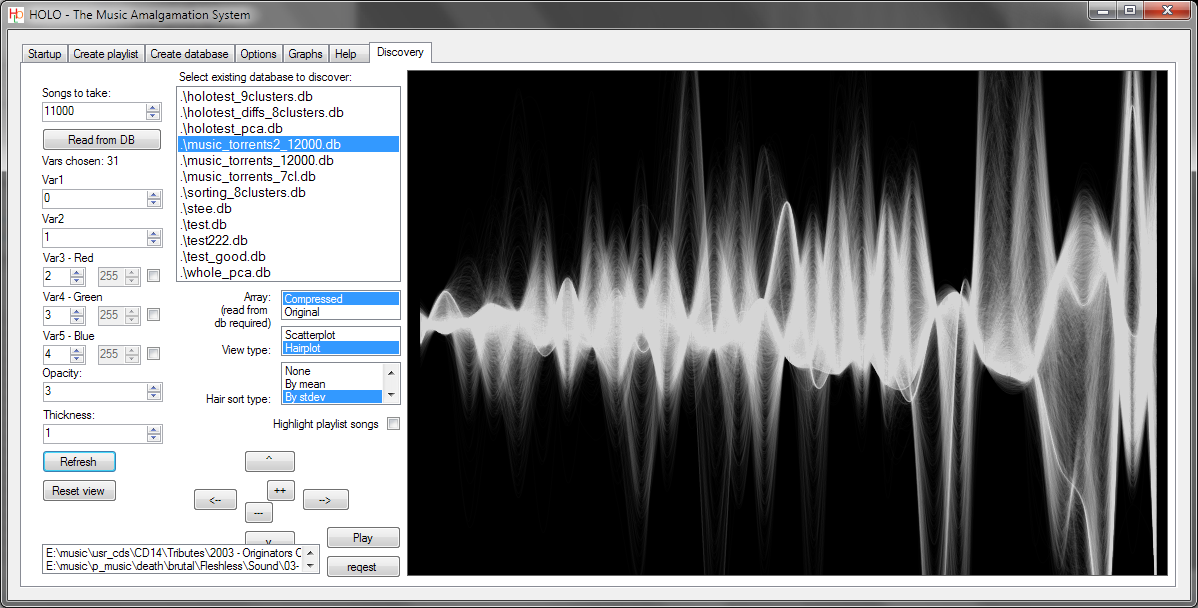Screen dimensions: 1198x608
Task: Switch to the Options tab
Action: tap(258, 53)
